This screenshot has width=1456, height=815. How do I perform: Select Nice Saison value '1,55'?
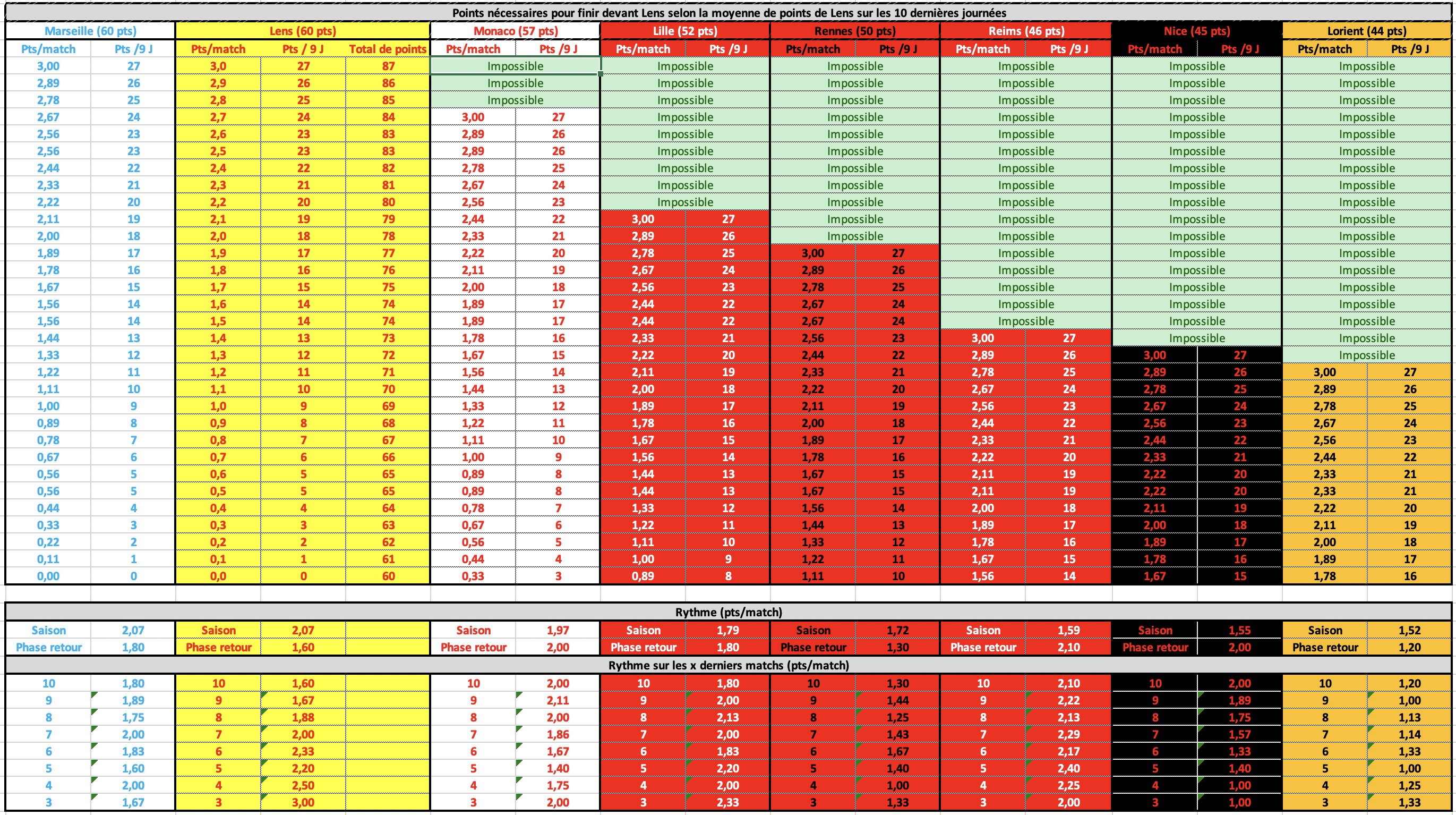pos(1239,630)
